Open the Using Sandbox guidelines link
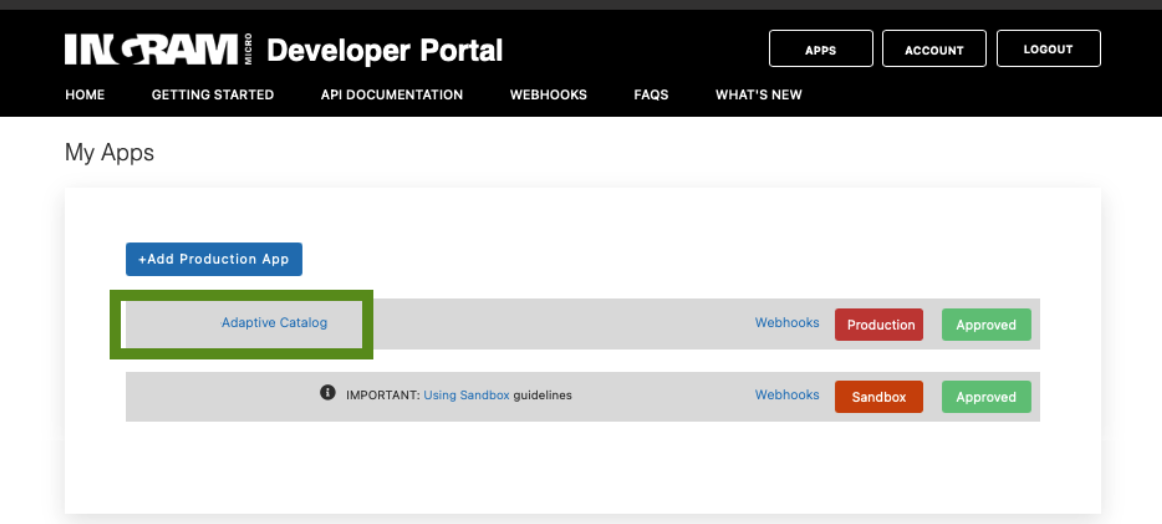Image resolution: width=1162 pixels, height=524 pixels. (x=467, y=395)
